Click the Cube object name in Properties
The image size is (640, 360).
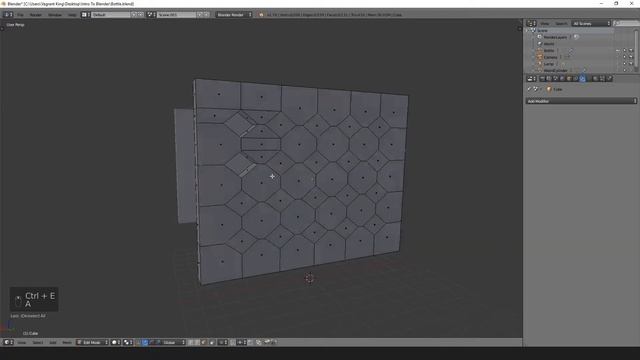pos(558,89)
